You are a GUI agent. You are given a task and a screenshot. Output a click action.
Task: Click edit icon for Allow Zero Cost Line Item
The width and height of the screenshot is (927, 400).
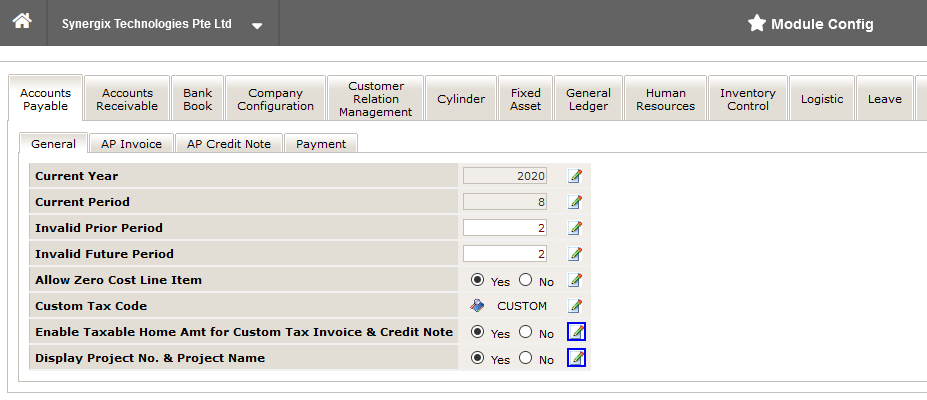click(575, 279)
